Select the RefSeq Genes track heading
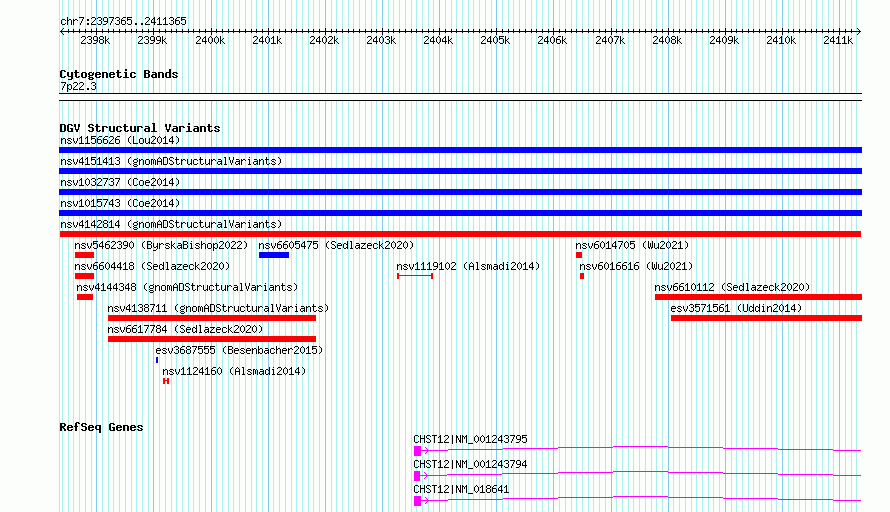890x512 pixels. click(101, 427)
